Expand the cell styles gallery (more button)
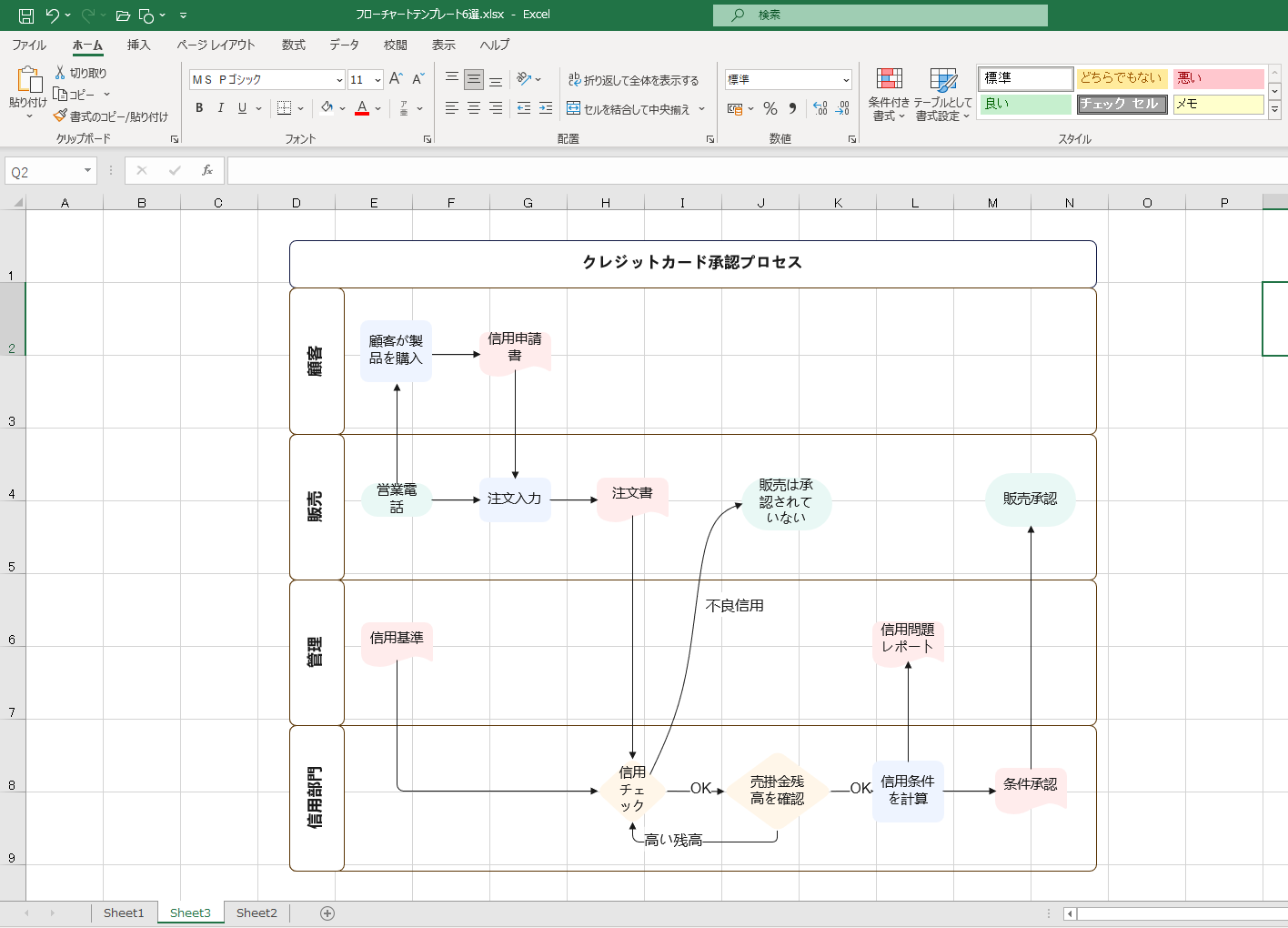 [1275, 111]
